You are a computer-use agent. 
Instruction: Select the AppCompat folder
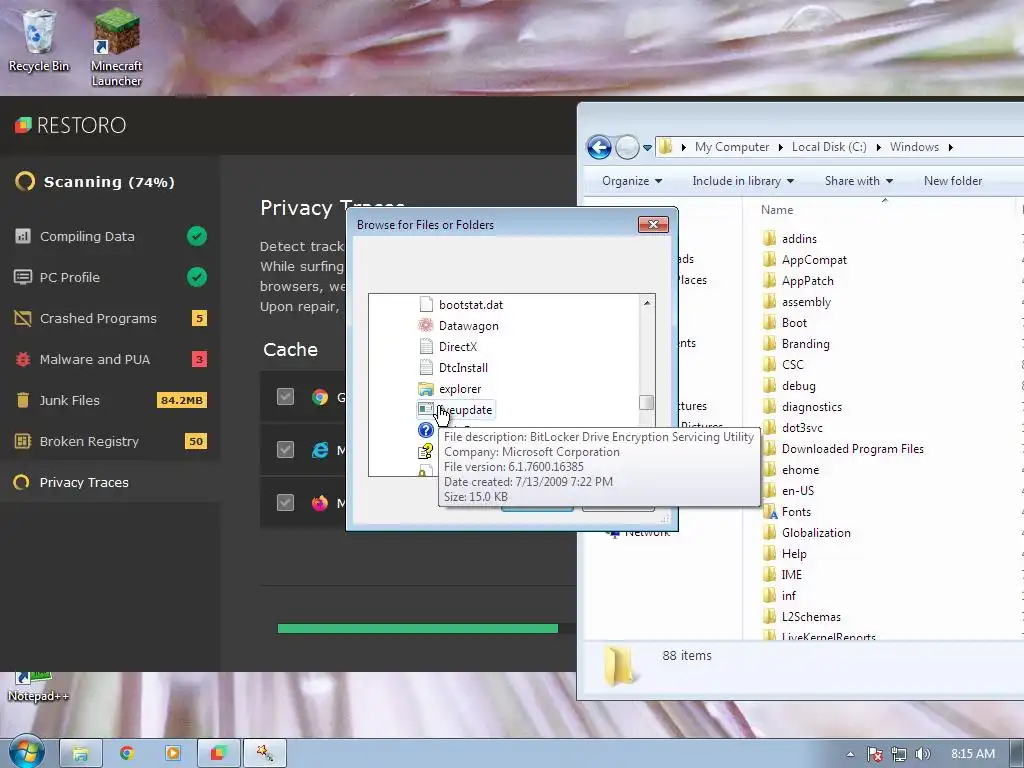pyautogui.click(x=805, y=260)
